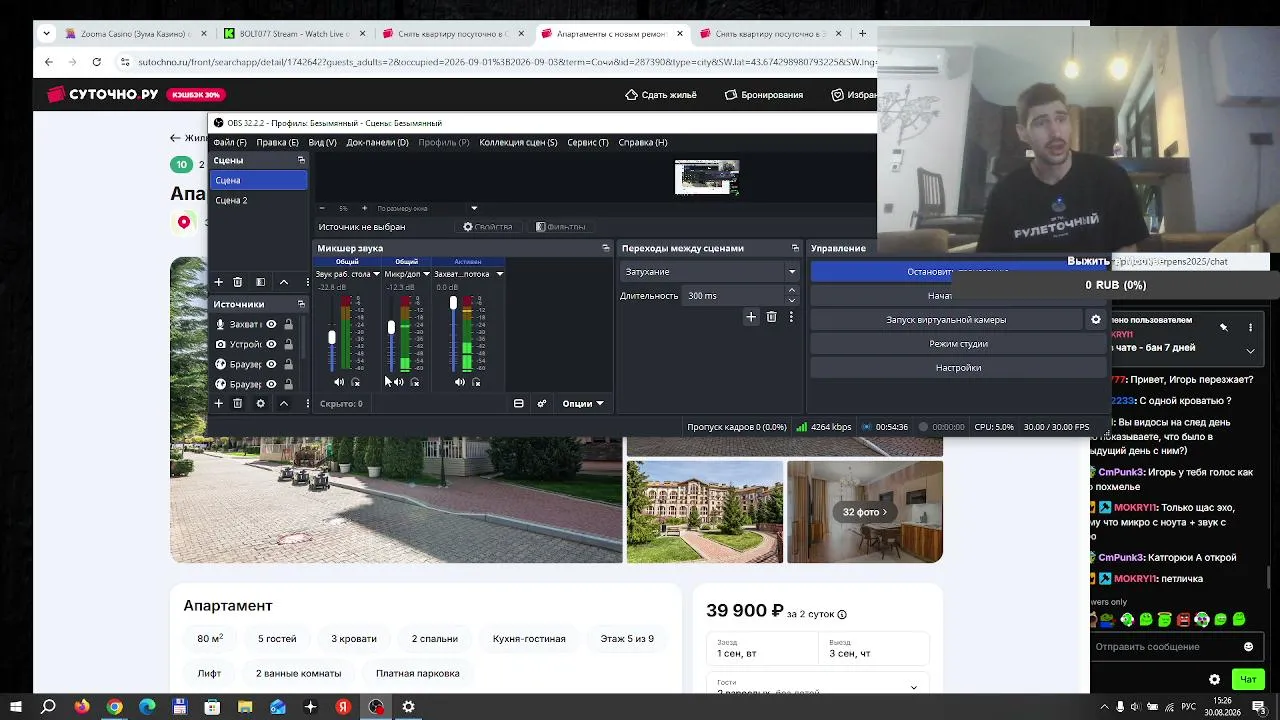Adjust Захват...потока volume slider
Viewport: 1280px width, 720px height.
tap(453, 303)
